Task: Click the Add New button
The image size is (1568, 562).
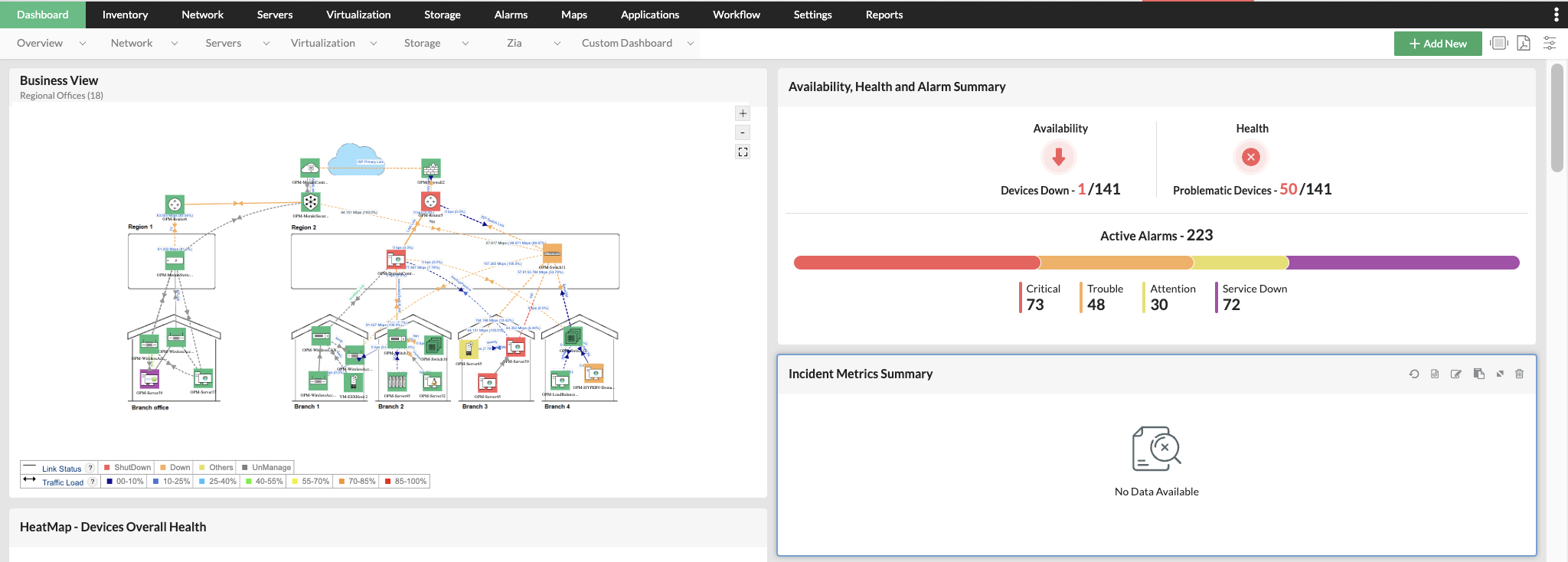Action: click(x=1437, y=44)
